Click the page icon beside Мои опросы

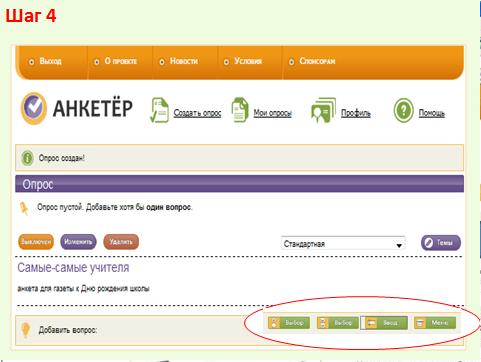240,110
